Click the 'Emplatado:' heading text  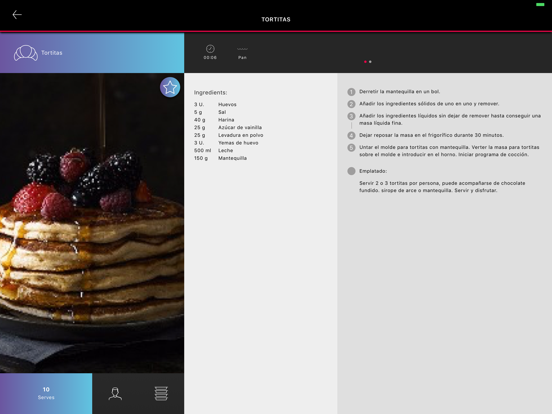tap(373, 171)
